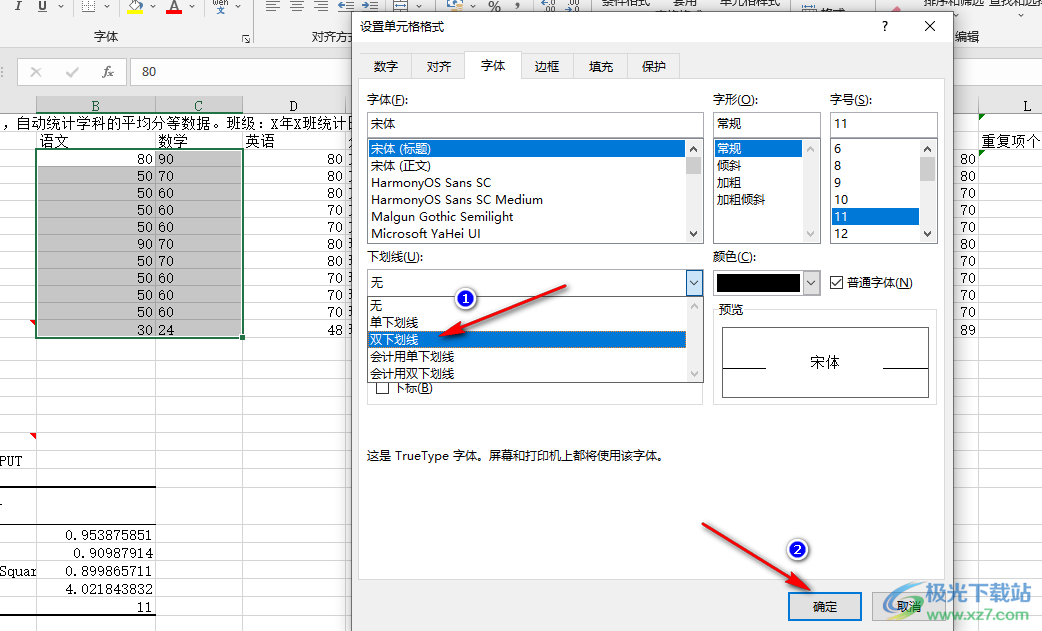Switch to the 填充 tab

(x=601, y=66)
